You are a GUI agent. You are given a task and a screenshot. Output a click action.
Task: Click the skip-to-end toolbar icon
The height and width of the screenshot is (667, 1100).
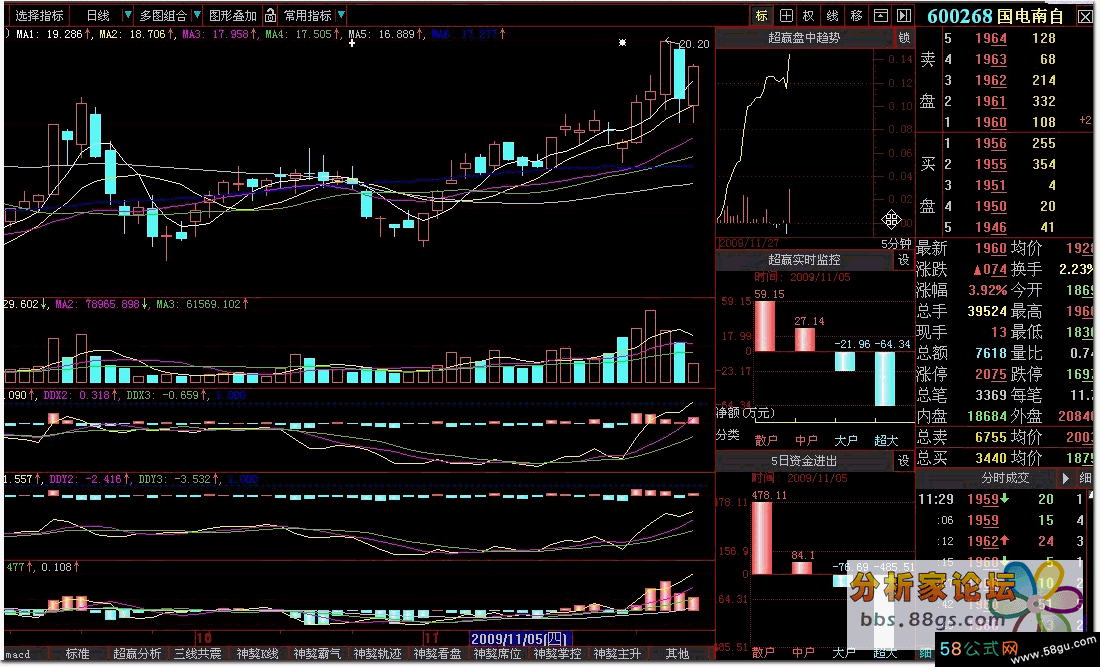point(904,15)
